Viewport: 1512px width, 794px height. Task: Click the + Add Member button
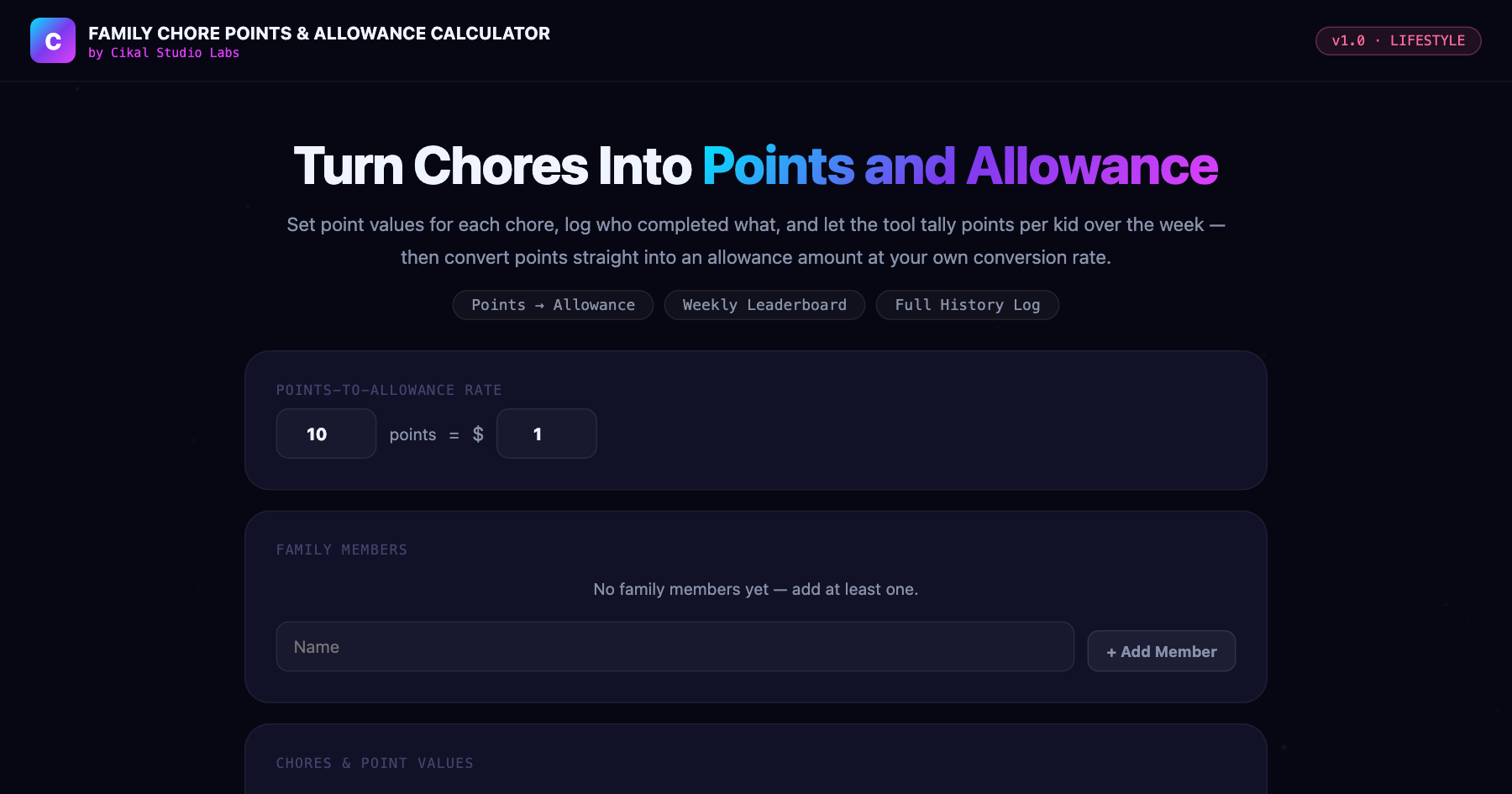tap(1161, 651)
